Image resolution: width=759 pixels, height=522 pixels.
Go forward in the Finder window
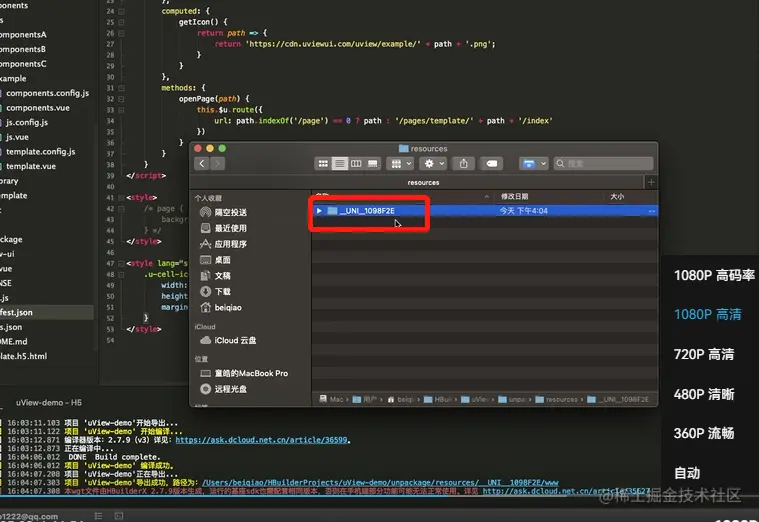click(218, 164)
